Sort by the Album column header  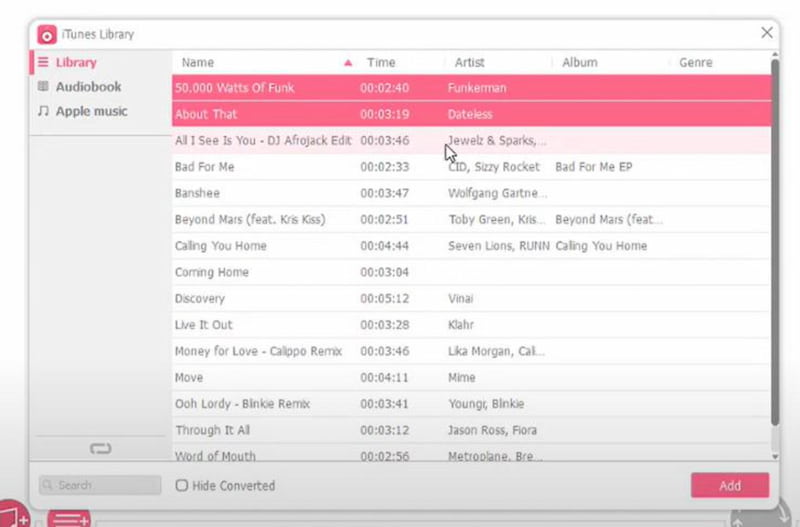pos(580,62)
